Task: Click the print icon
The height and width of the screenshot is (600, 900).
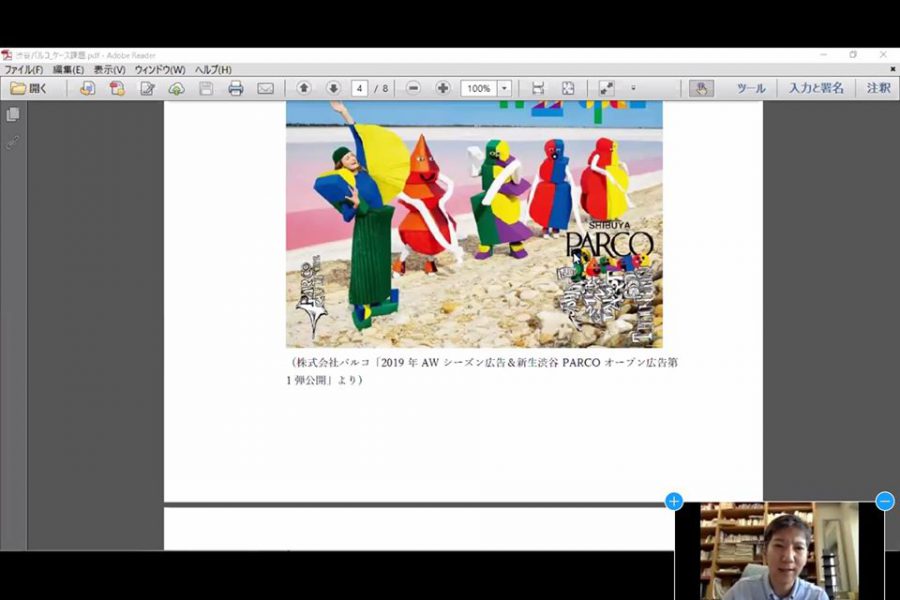Action: (235, 88)
